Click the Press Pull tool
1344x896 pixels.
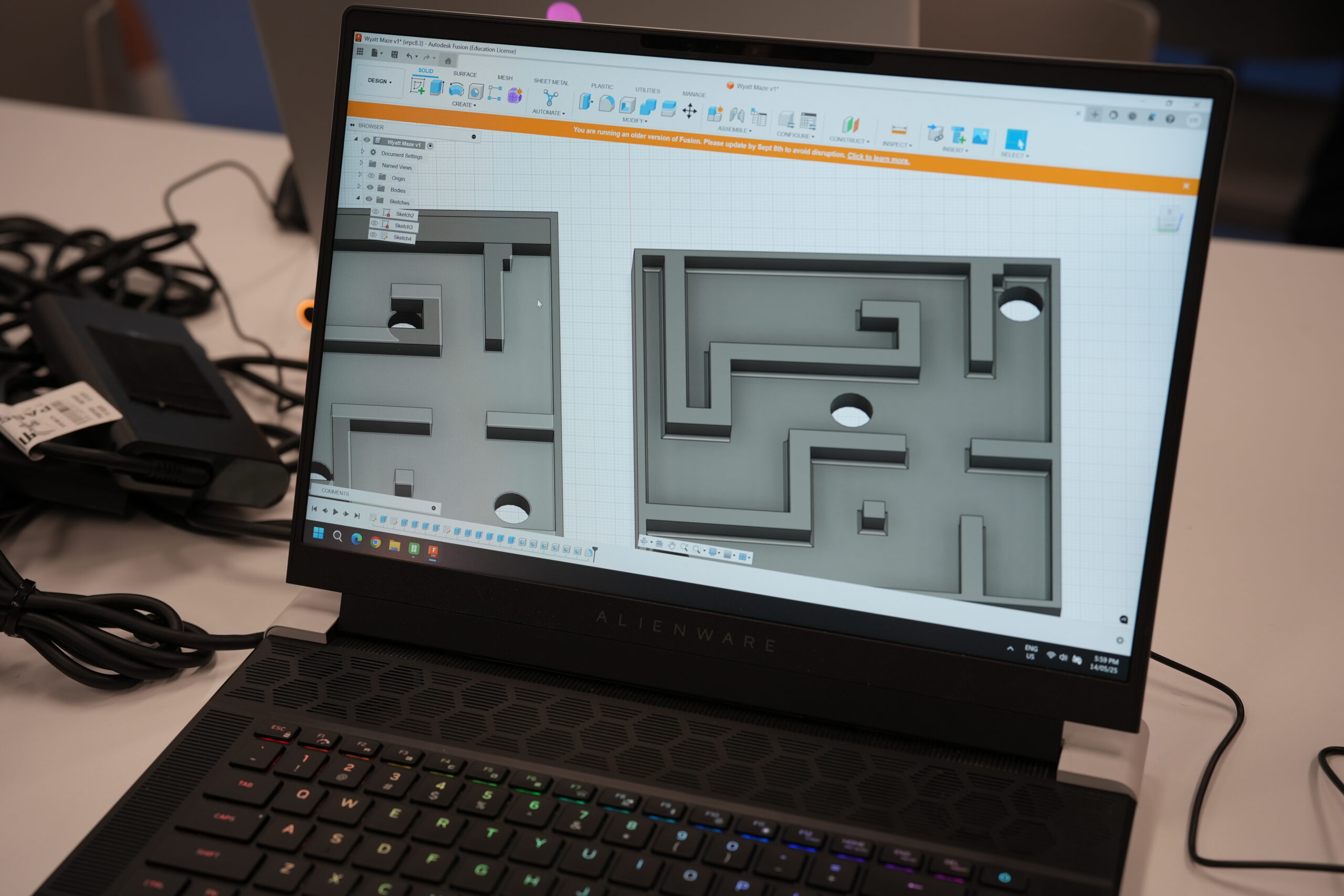coord(585,102)
